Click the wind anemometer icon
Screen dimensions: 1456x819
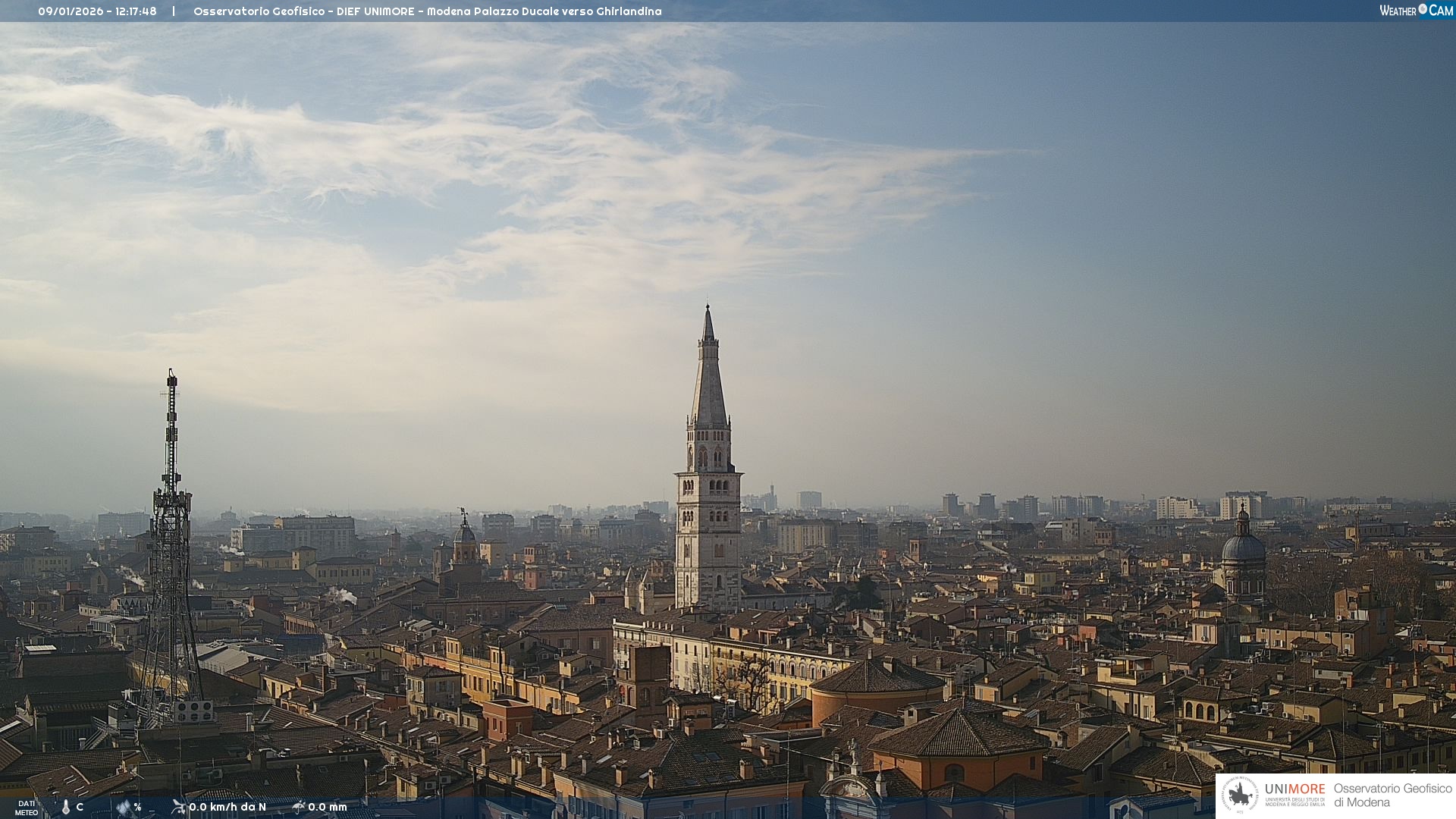click(x=178, y=807)
